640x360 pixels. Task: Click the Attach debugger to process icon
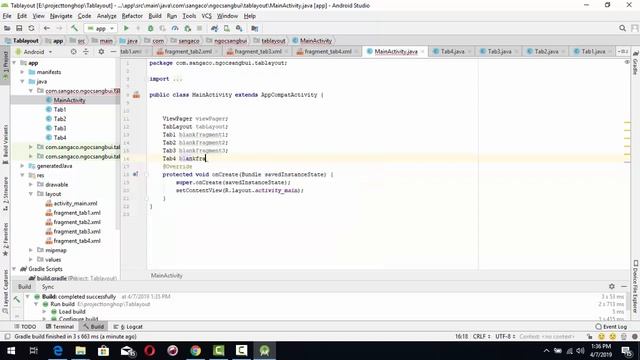coord(187,28)
